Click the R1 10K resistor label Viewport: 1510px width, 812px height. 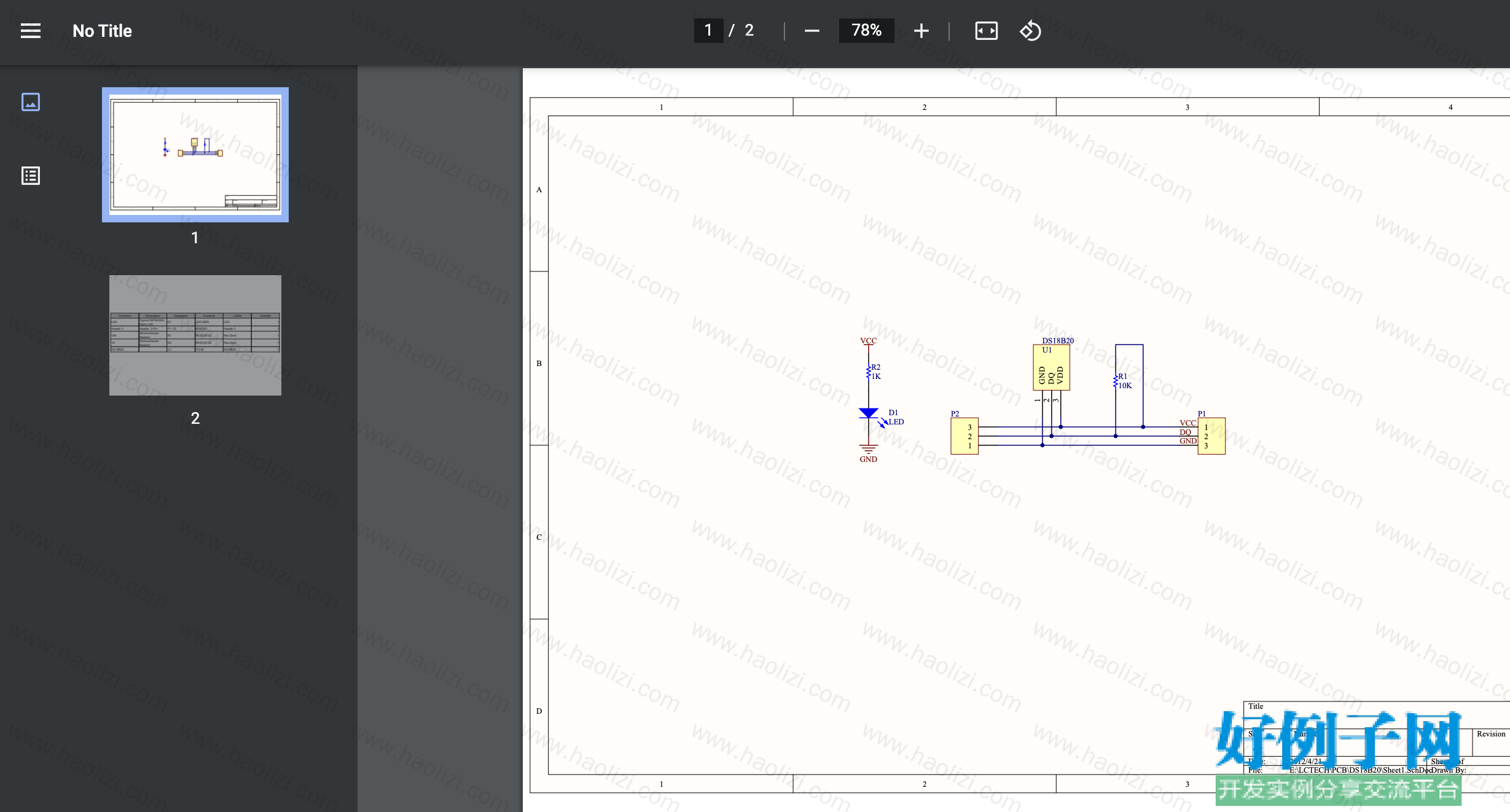[1124, 381]
